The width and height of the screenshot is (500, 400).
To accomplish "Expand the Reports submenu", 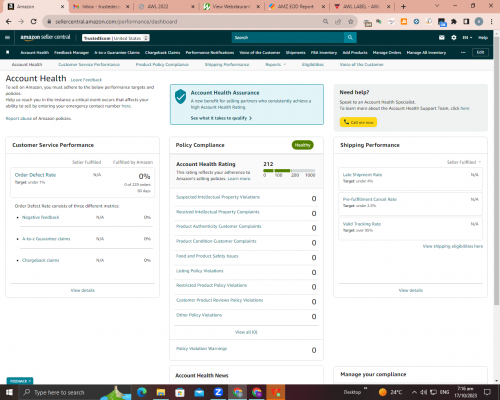I will point(276,64).
